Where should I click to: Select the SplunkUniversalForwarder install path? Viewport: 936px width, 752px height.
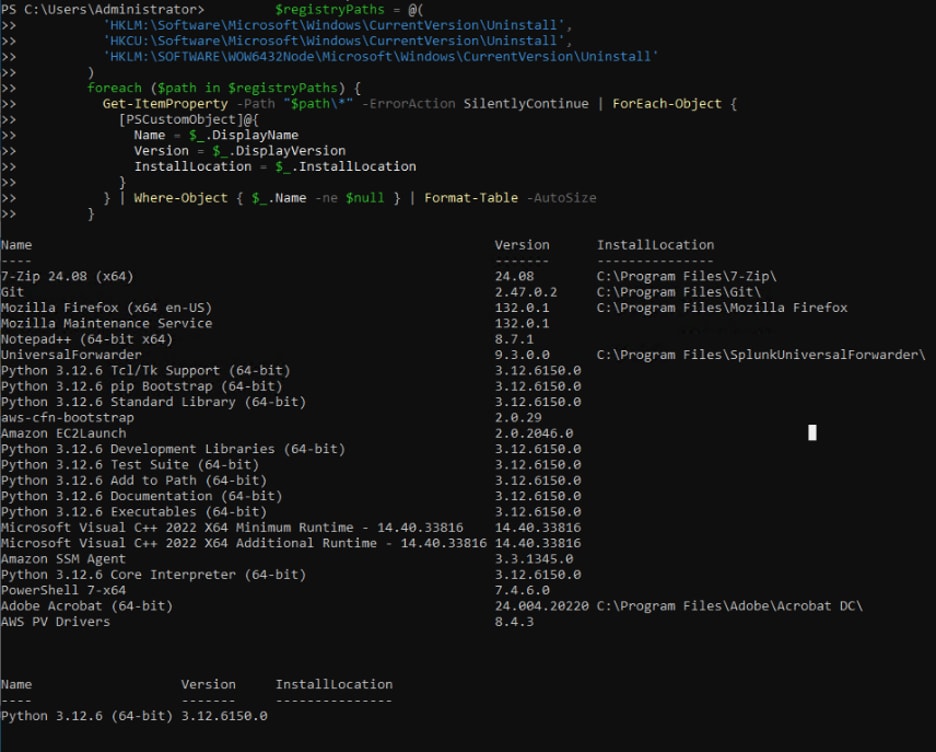(x=761, y=355)
